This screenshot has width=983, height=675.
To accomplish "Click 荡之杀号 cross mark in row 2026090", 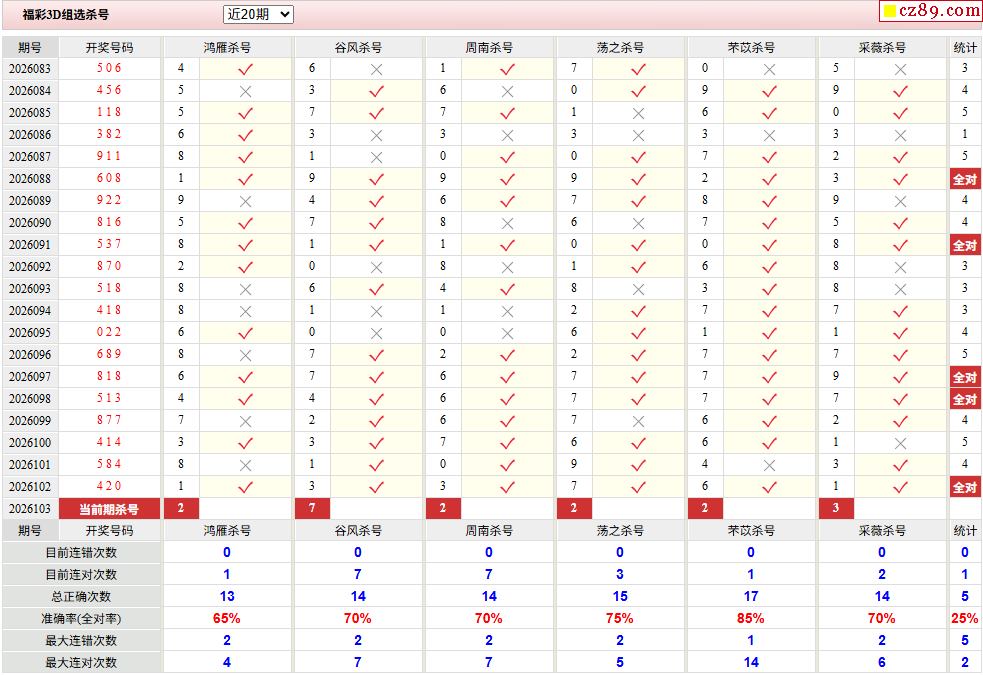I will pos(638,223).
